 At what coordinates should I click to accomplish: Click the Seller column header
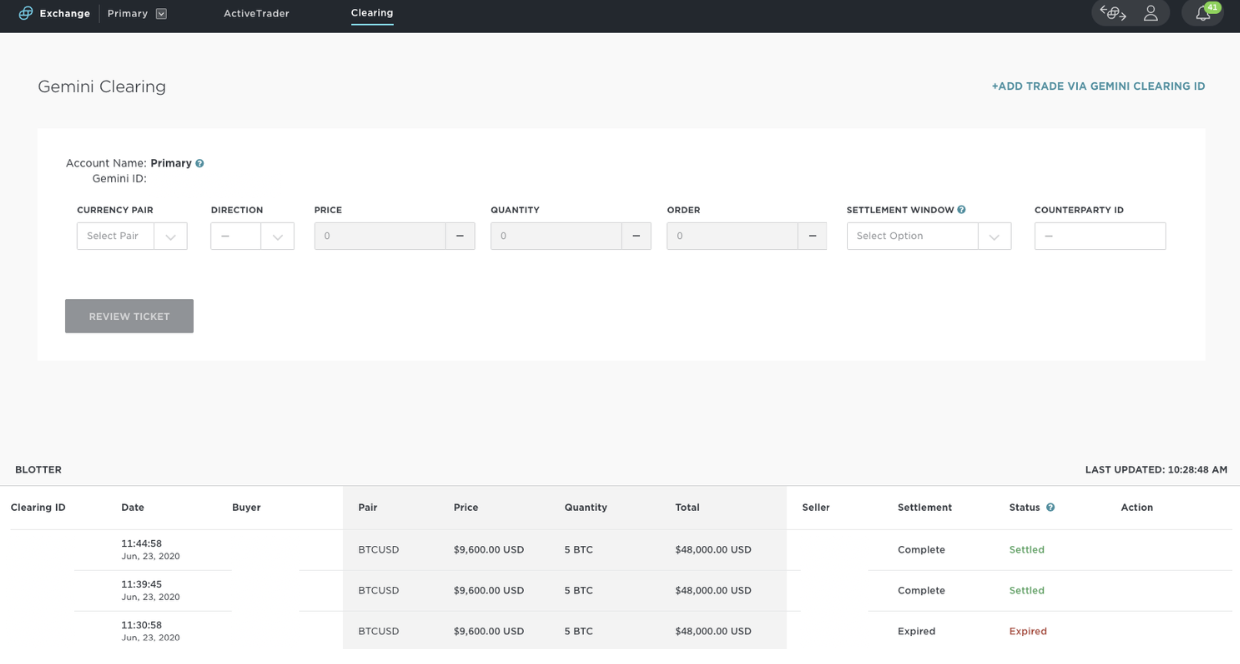[816, 507]
